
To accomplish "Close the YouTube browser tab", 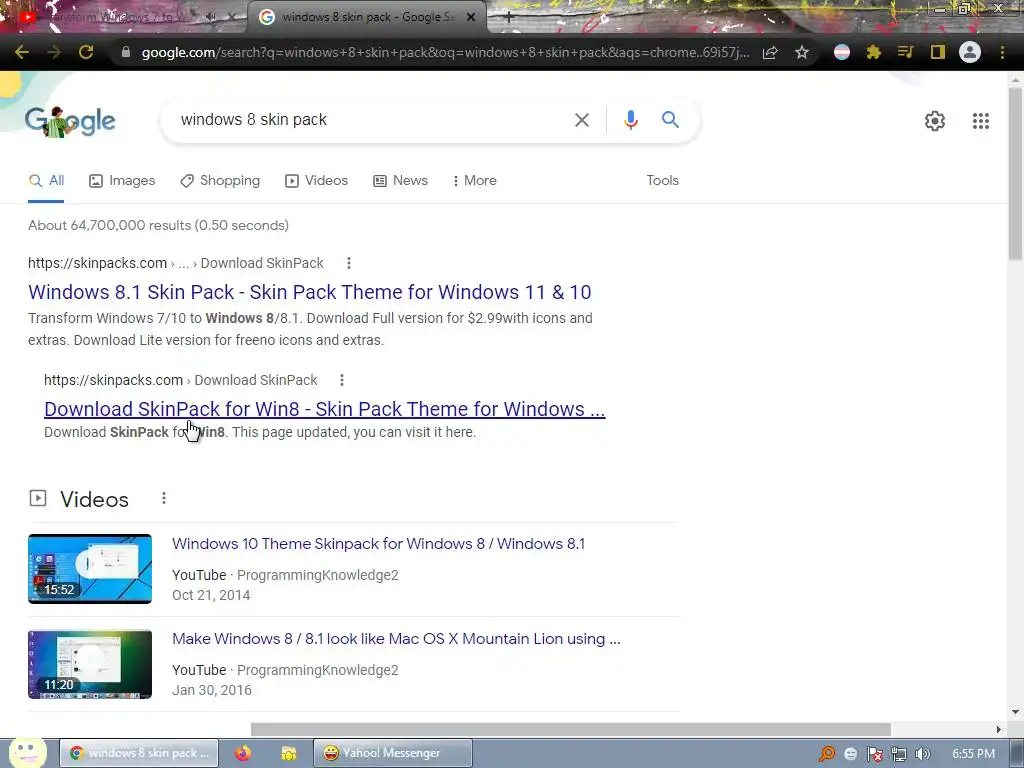I will (x=232, y=18).
